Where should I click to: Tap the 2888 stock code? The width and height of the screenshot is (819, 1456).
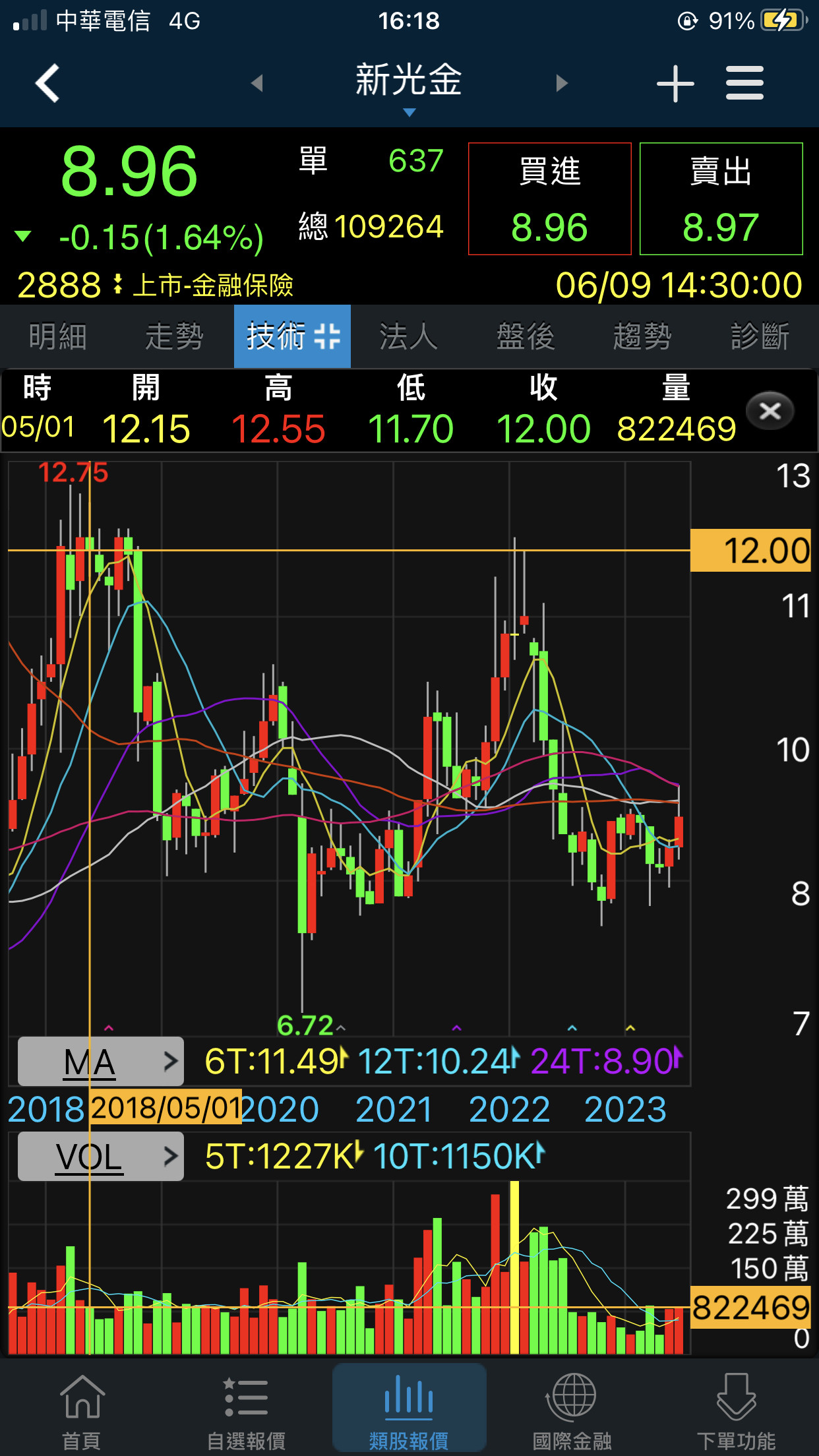(59, 286)
